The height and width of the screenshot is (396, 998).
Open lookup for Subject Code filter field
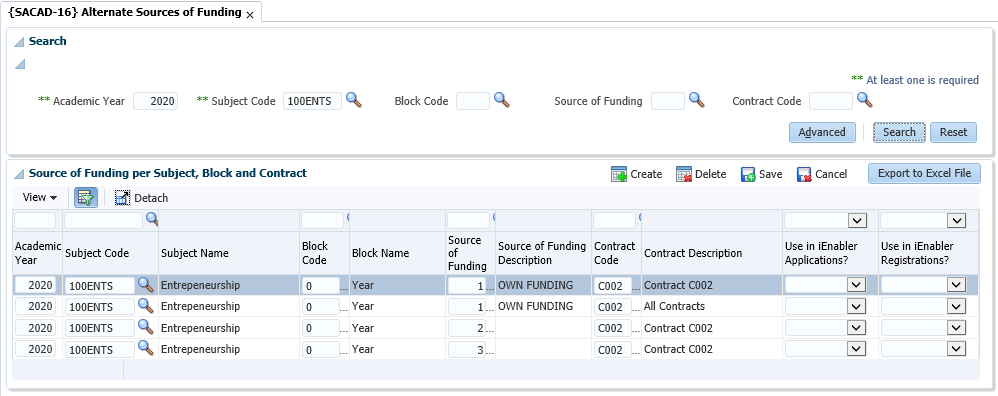(x=152, y=220)
